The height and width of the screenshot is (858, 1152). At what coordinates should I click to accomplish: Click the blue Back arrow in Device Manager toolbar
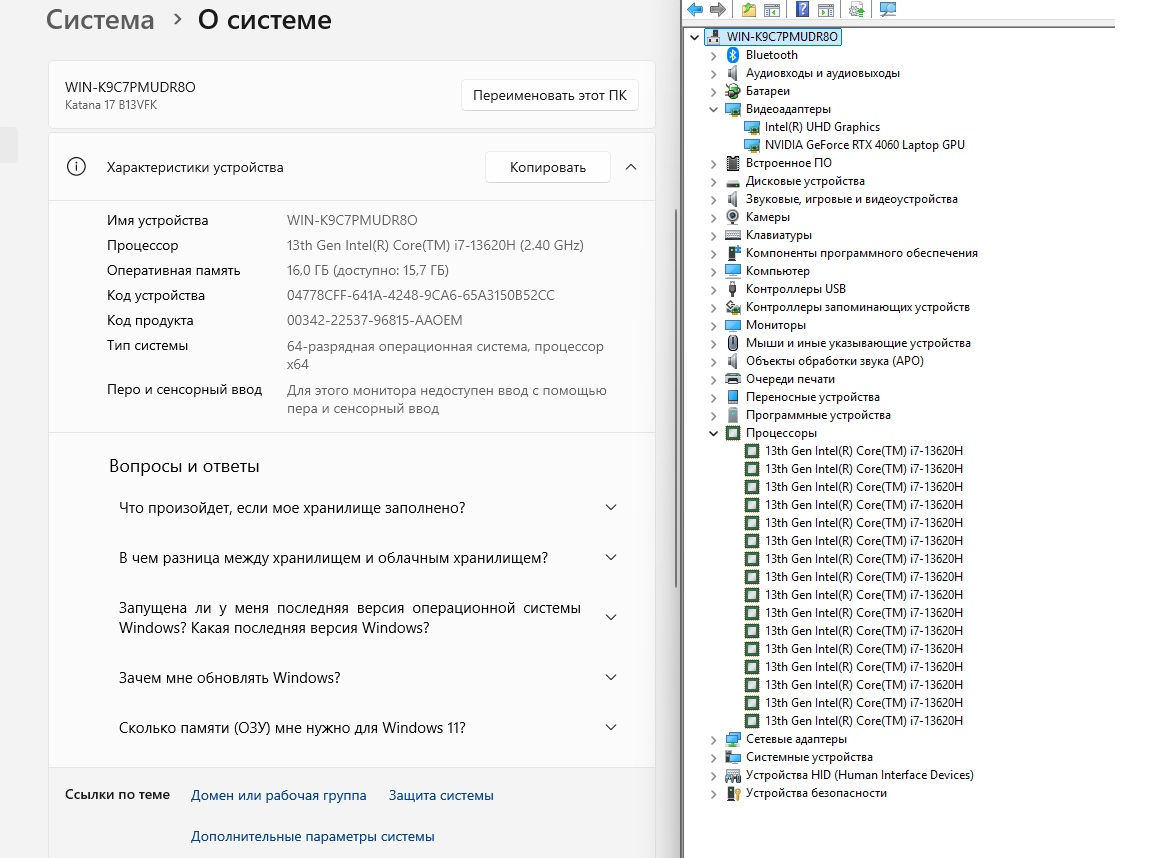(695, 10)
